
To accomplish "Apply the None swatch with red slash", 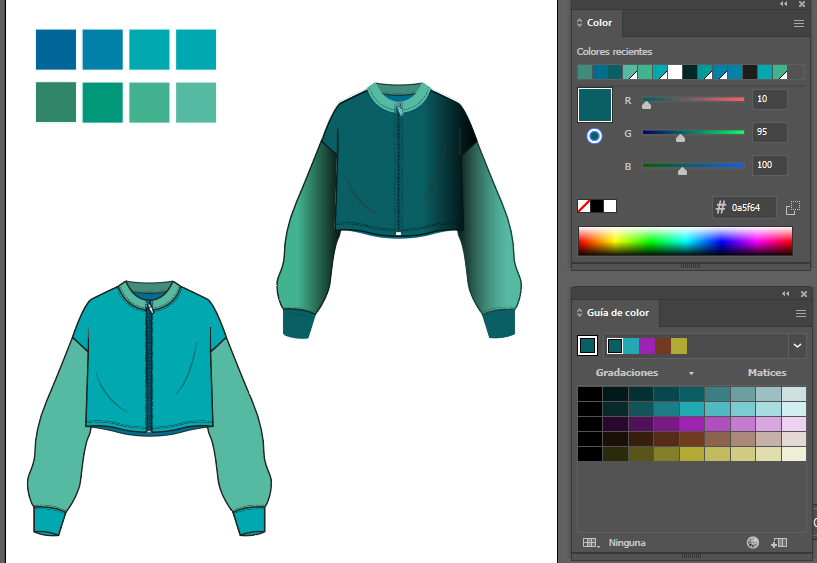I will tap(584, 206).
